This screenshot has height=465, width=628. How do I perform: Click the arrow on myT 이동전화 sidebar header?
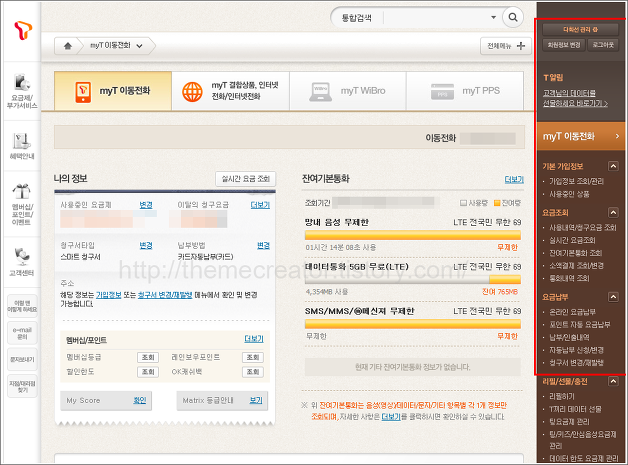(x=617, y=136)
